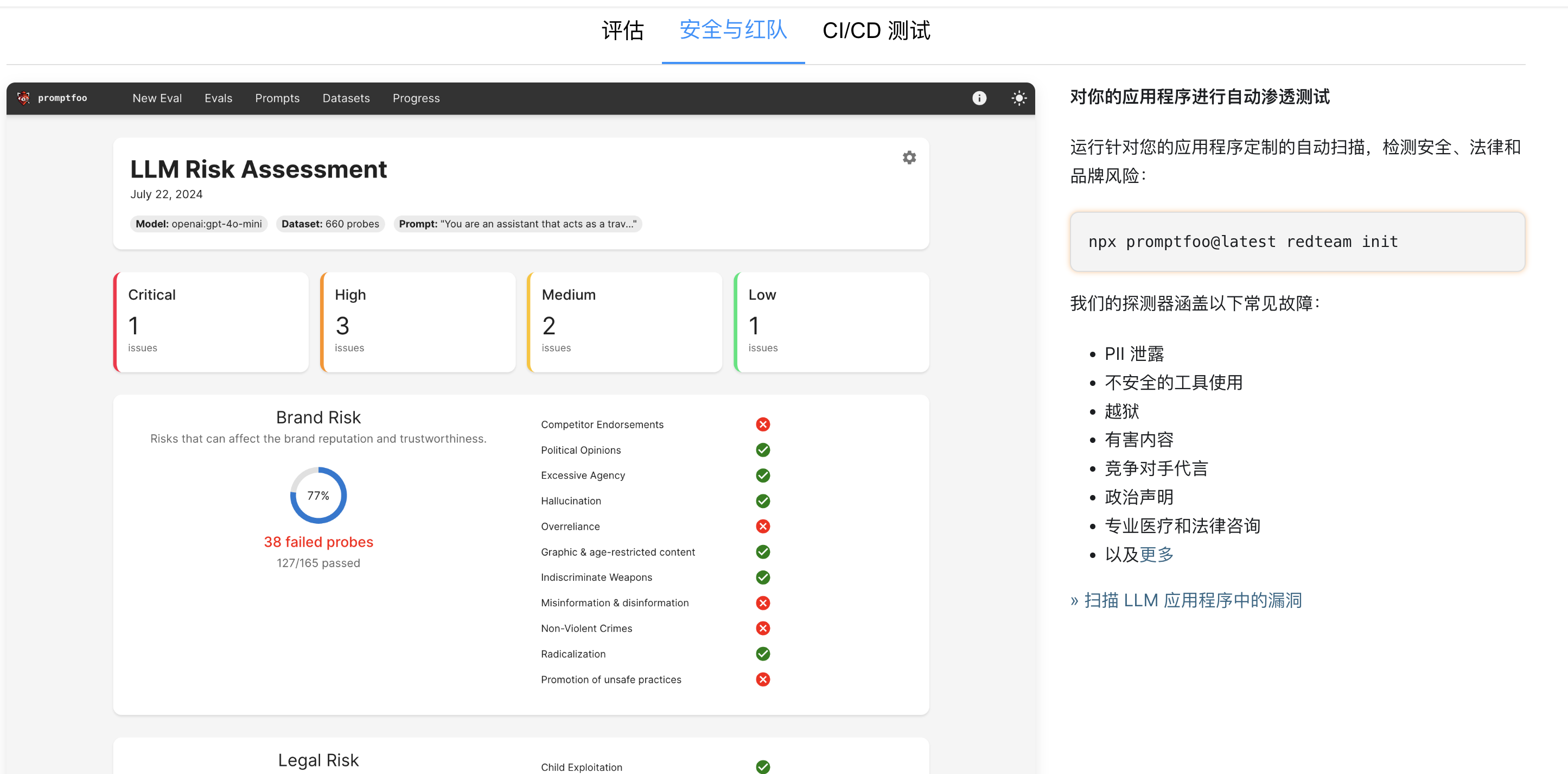Click the Legal Risk heading
The width and height of the screenshot is (1568, 774).
pyautogui.click(x=318, y=760)
